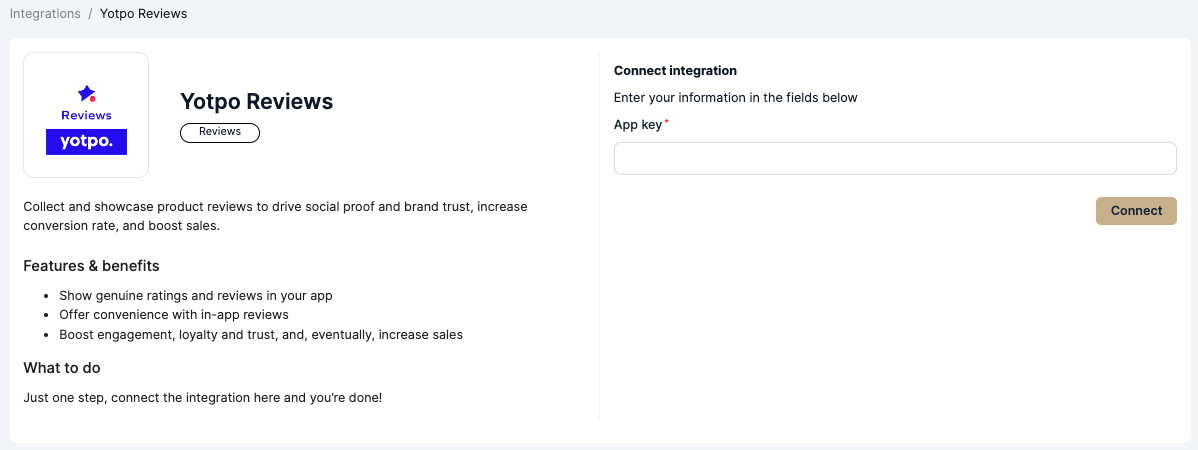
Task: Click the 'Enter your information' helper text
Action: (735, 98)
